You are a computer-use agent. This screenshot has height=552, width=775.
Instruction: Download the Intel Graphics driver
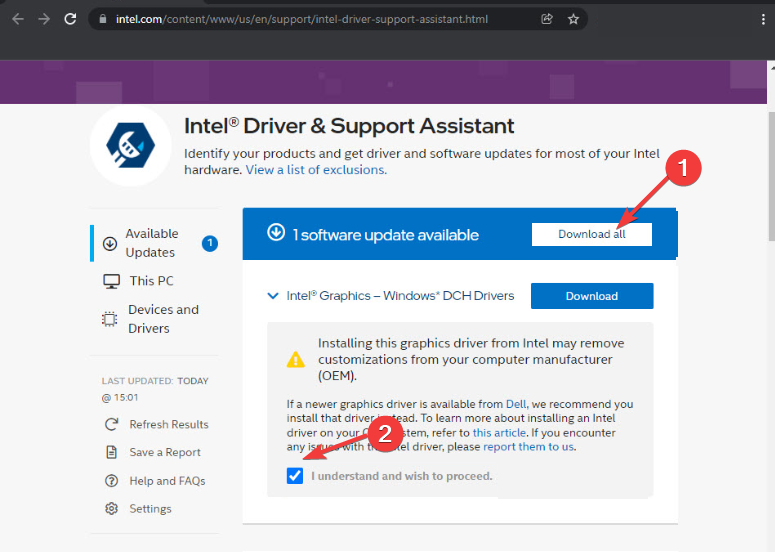(x=592, y=296)
